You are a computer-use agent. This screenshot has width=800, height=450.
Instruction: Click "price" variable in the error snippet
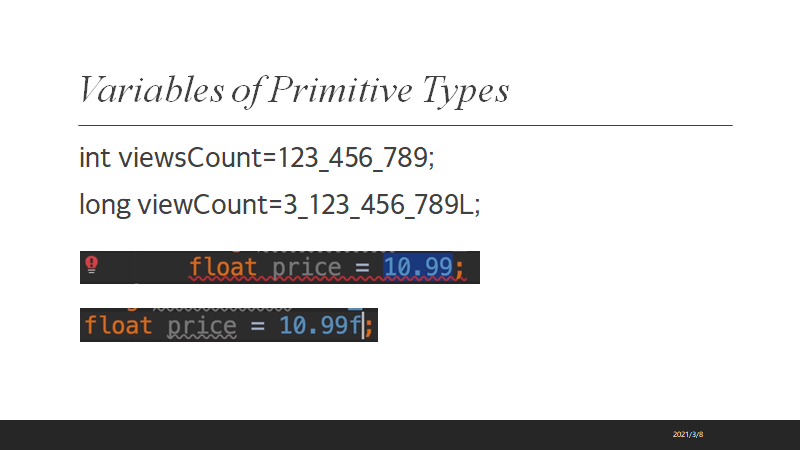coord(306,267)
